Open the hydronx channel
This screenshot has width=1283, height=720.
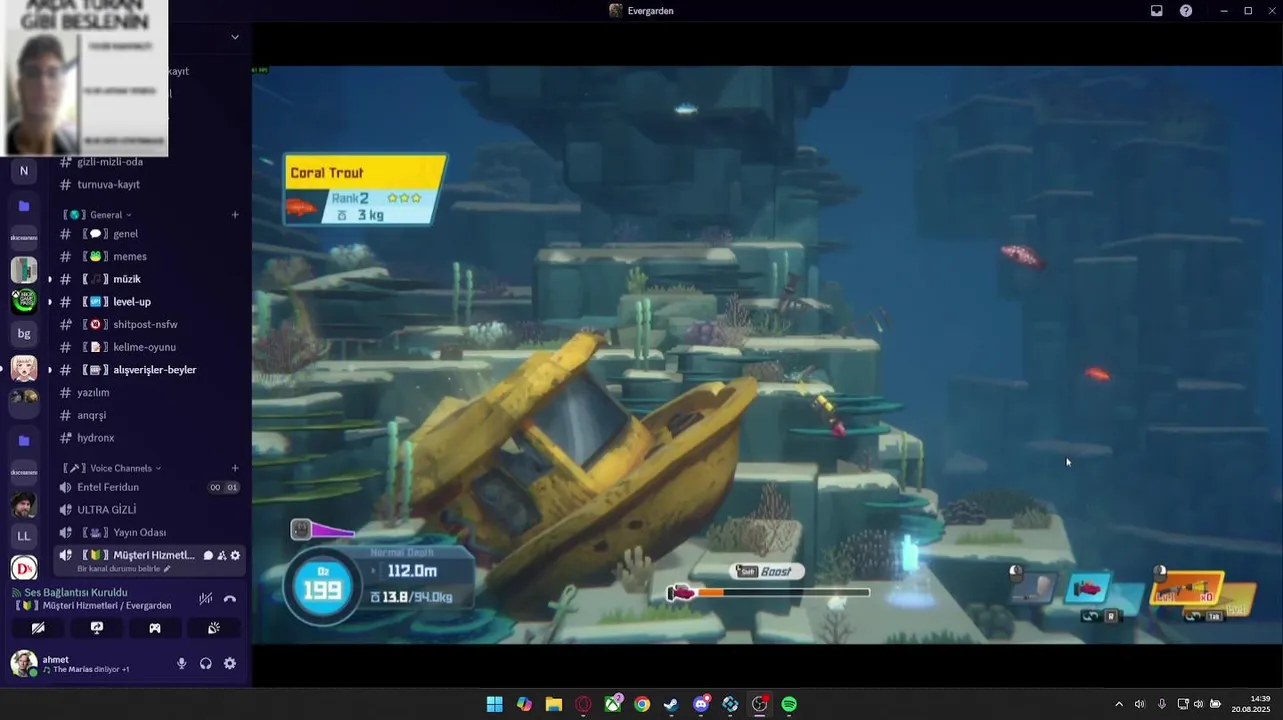point(148,438)
